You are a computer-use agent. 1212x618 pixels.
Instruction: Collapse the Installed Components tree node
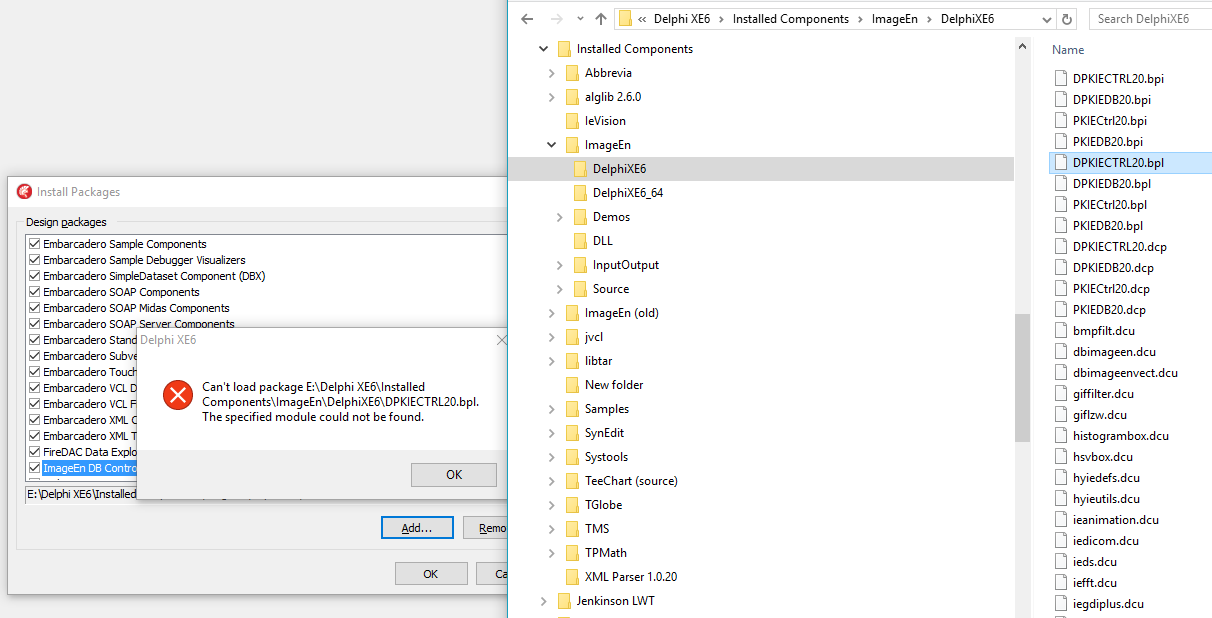544,49
